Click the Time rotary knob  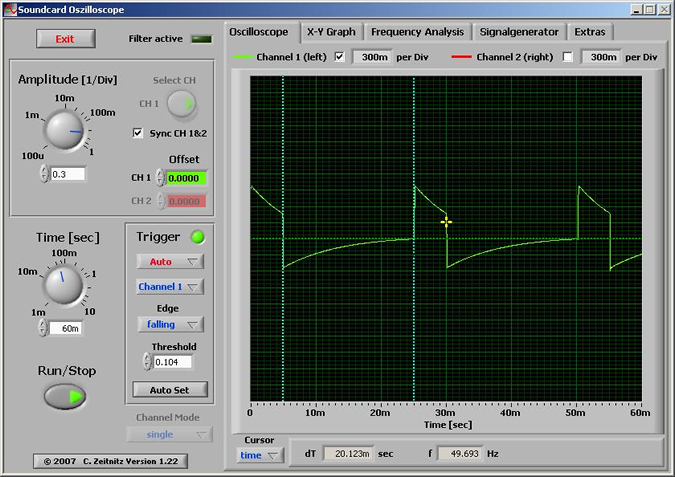click(64, 285)
